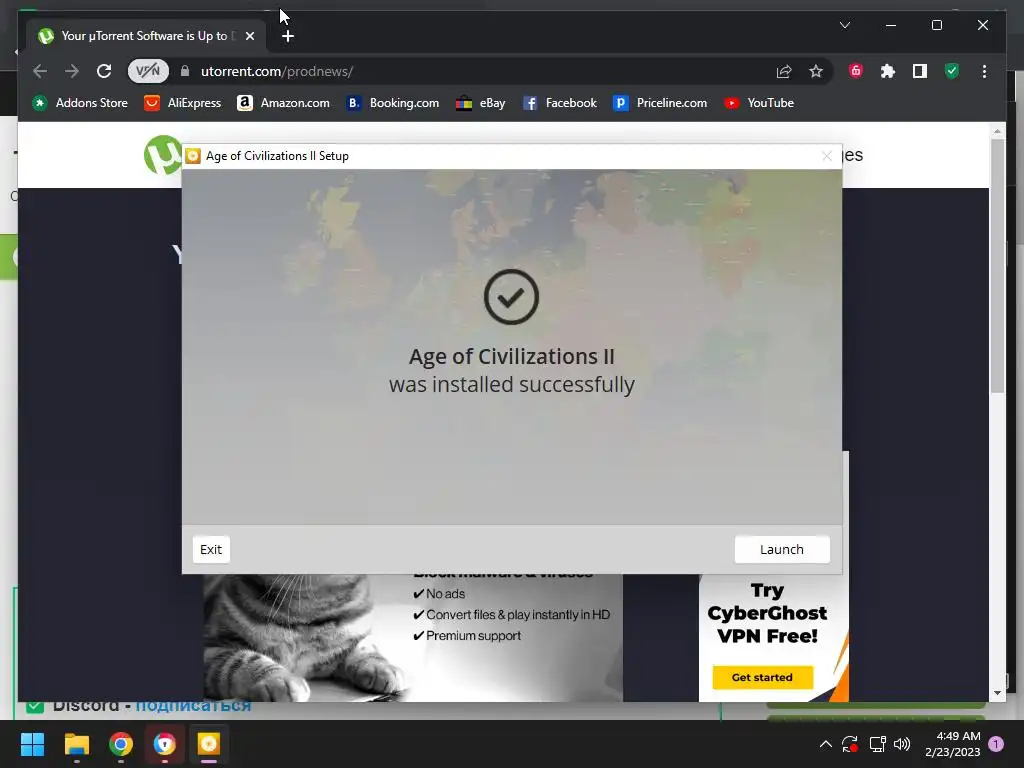This screenshot has height=768, width=1024.
Task: Click the browser back arrow
Action: pos(40,71)
